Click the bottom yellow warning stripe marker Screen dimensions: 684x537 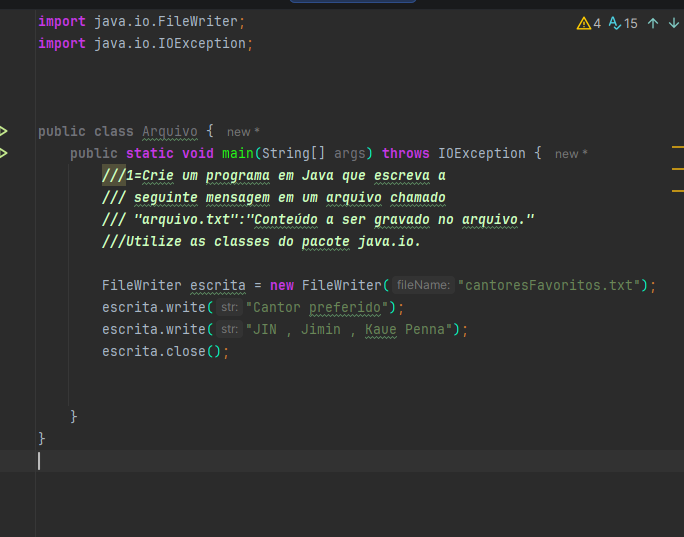pos(677,191)
